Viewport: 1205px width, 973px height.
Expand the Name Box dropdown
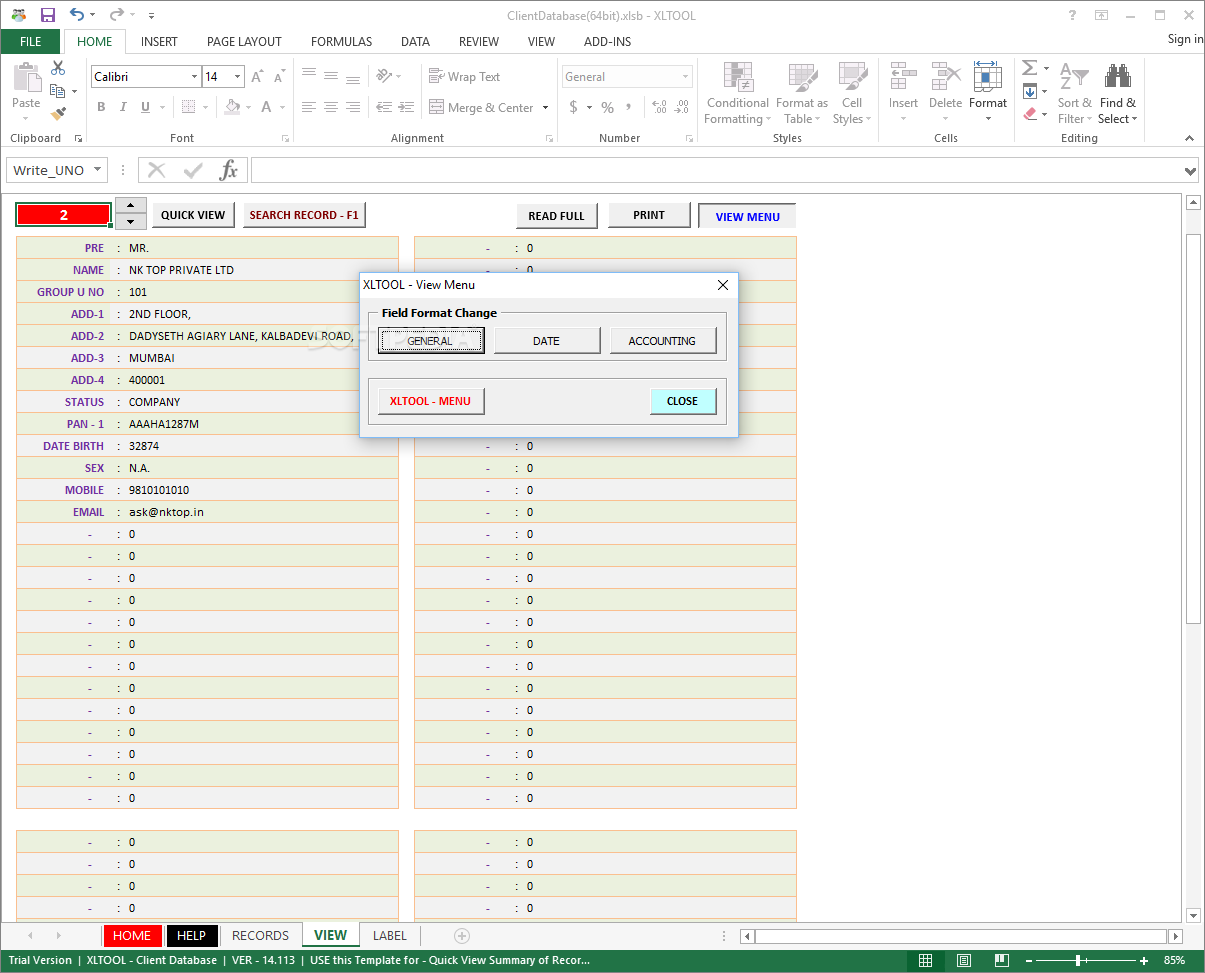click(97, 170)
